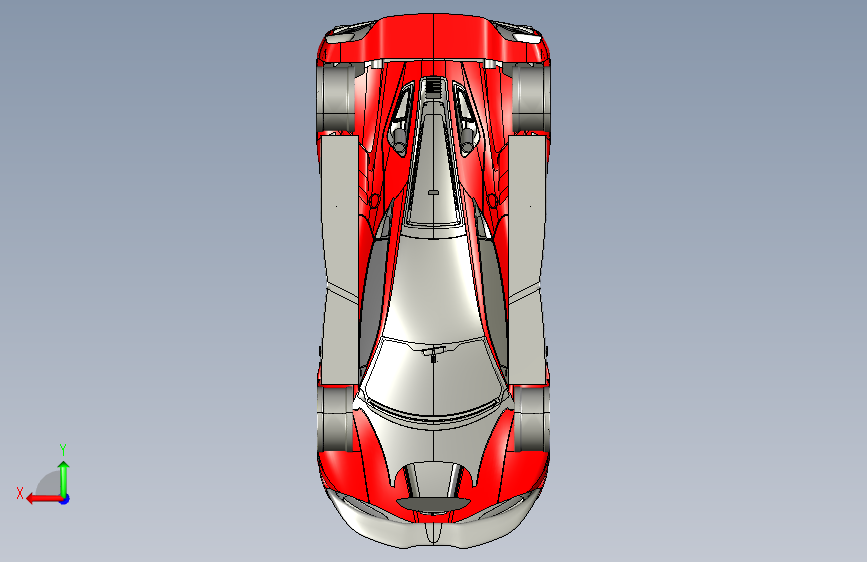Click the red 'X' axis label
The width and height of the screenshot is (867, 562).
point(20,493)
